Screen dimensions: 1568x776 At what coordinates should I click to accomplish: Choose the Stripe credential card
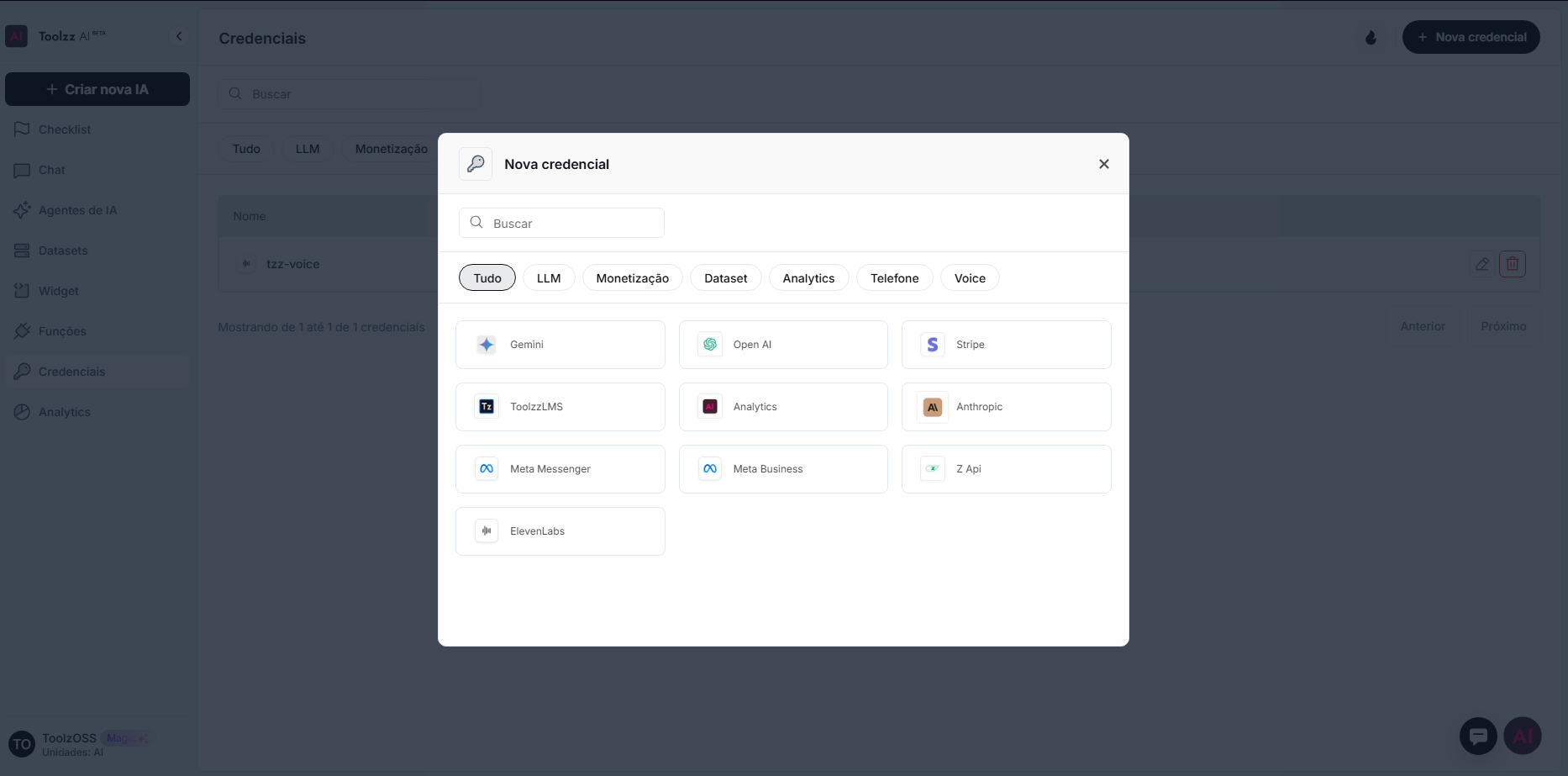point(1007,345)
